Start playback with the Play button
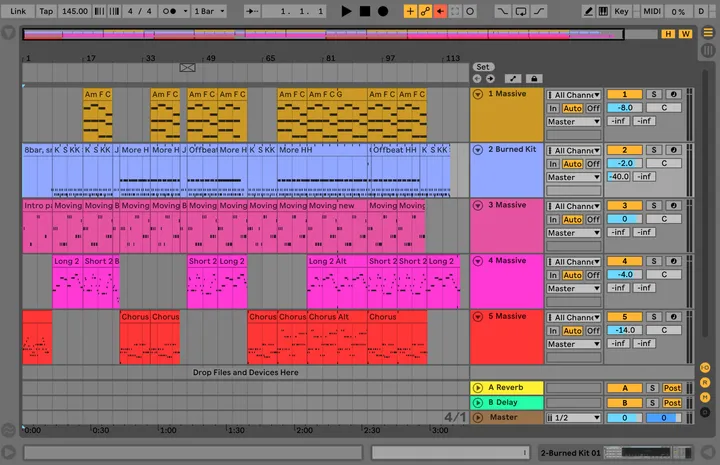The width and height of the screenshot is (720, 465). tap(347, 11)
